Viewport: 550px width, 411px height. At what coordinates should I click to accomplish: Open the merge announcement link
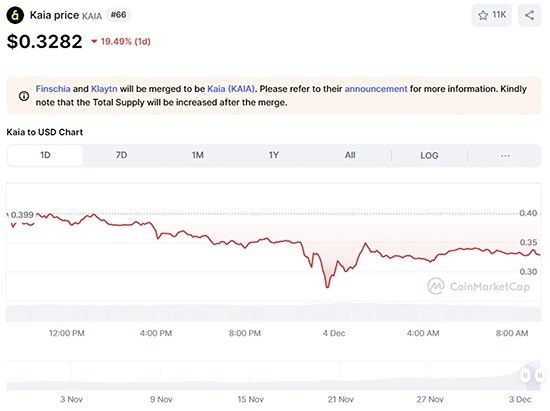tap(376, 89)
